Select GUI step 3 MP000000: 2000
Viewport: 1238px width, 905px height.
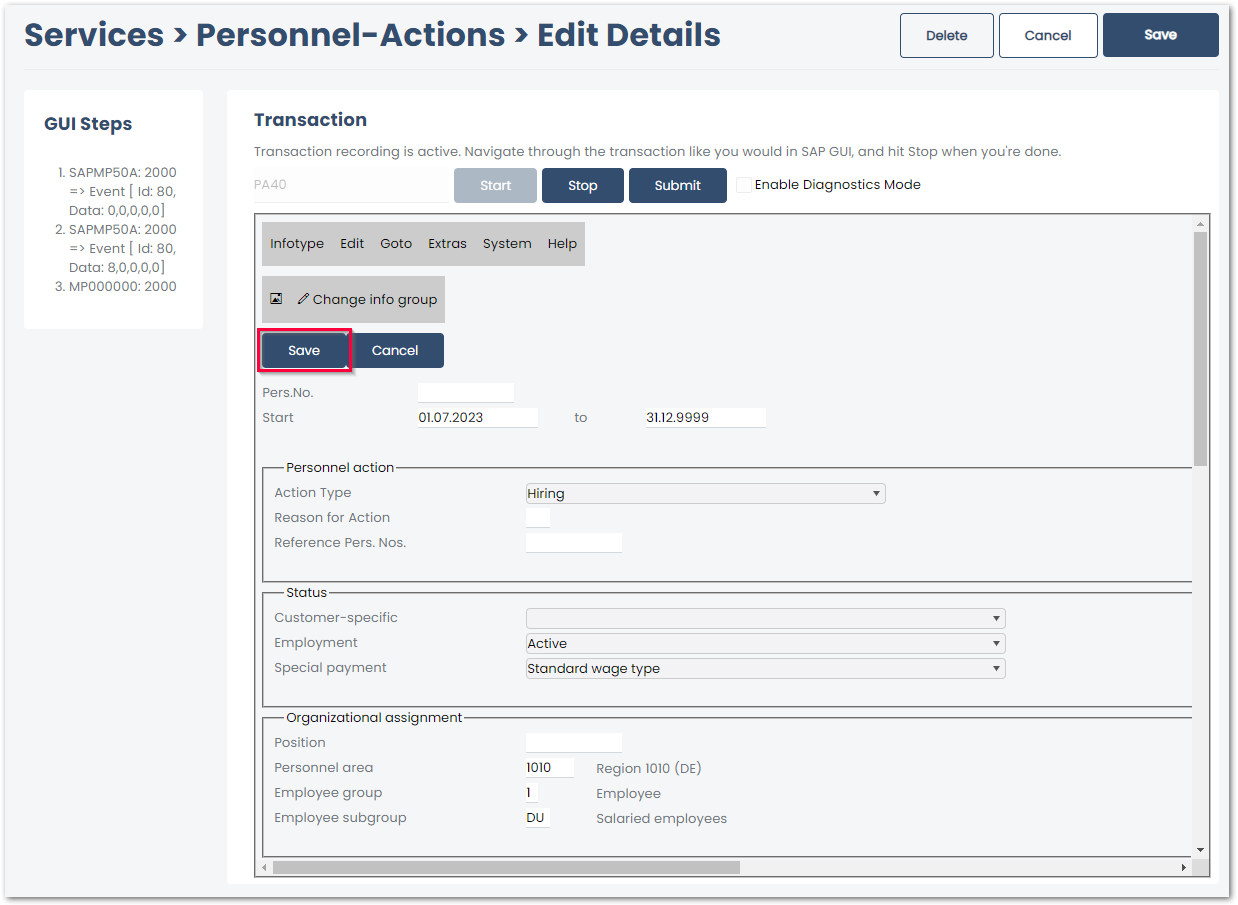(x=122, y=287)
